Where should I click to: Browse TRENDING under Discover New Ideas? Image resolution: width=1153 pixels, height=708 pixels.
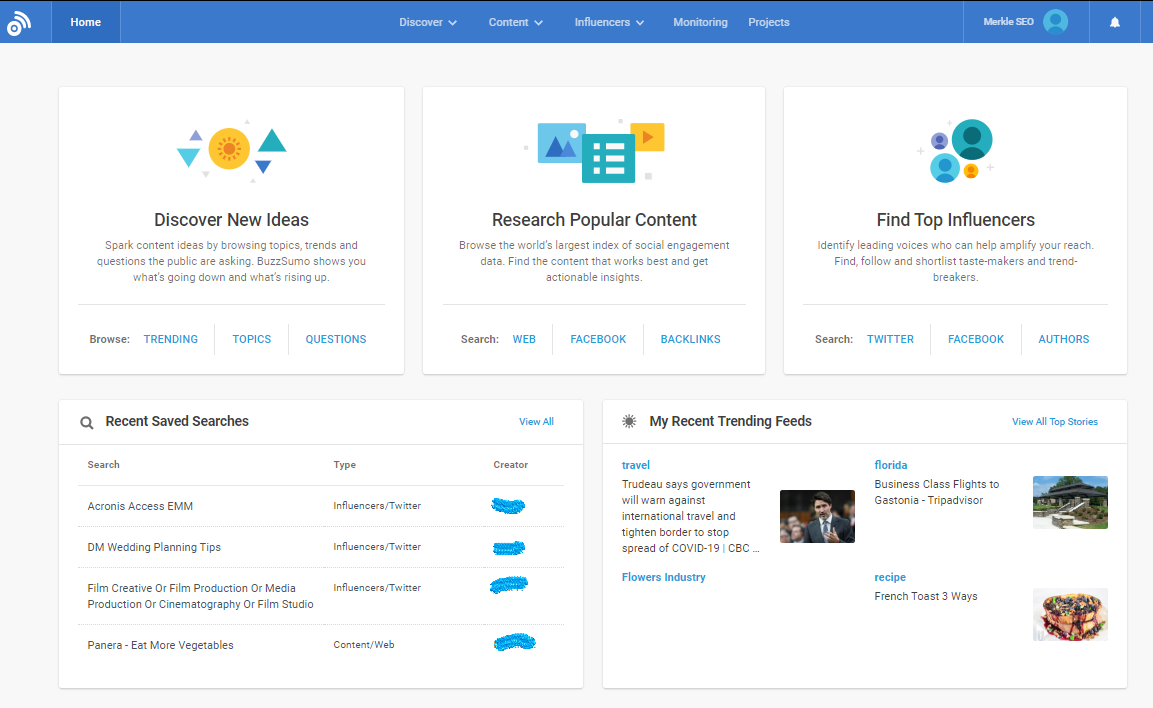click(171, 339)
